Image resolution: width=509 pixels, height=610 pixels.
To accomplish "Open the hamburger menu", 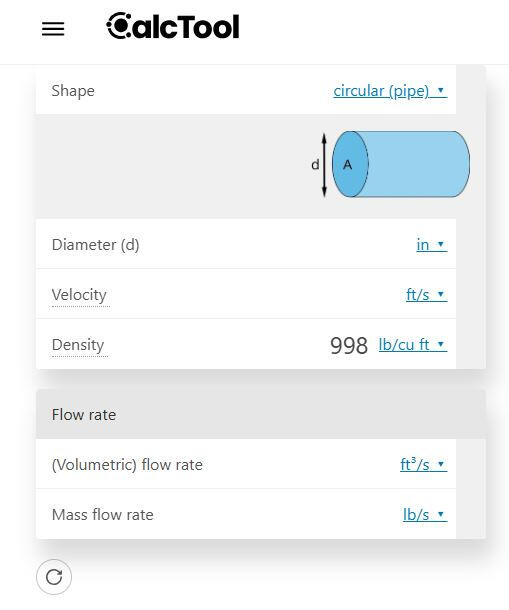I will click(x=53, y=29).
